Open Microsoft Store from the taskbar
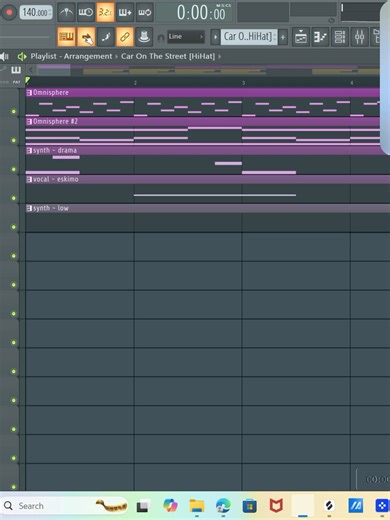Viewport: 390px width, 520px height. (x=250, y=506)
